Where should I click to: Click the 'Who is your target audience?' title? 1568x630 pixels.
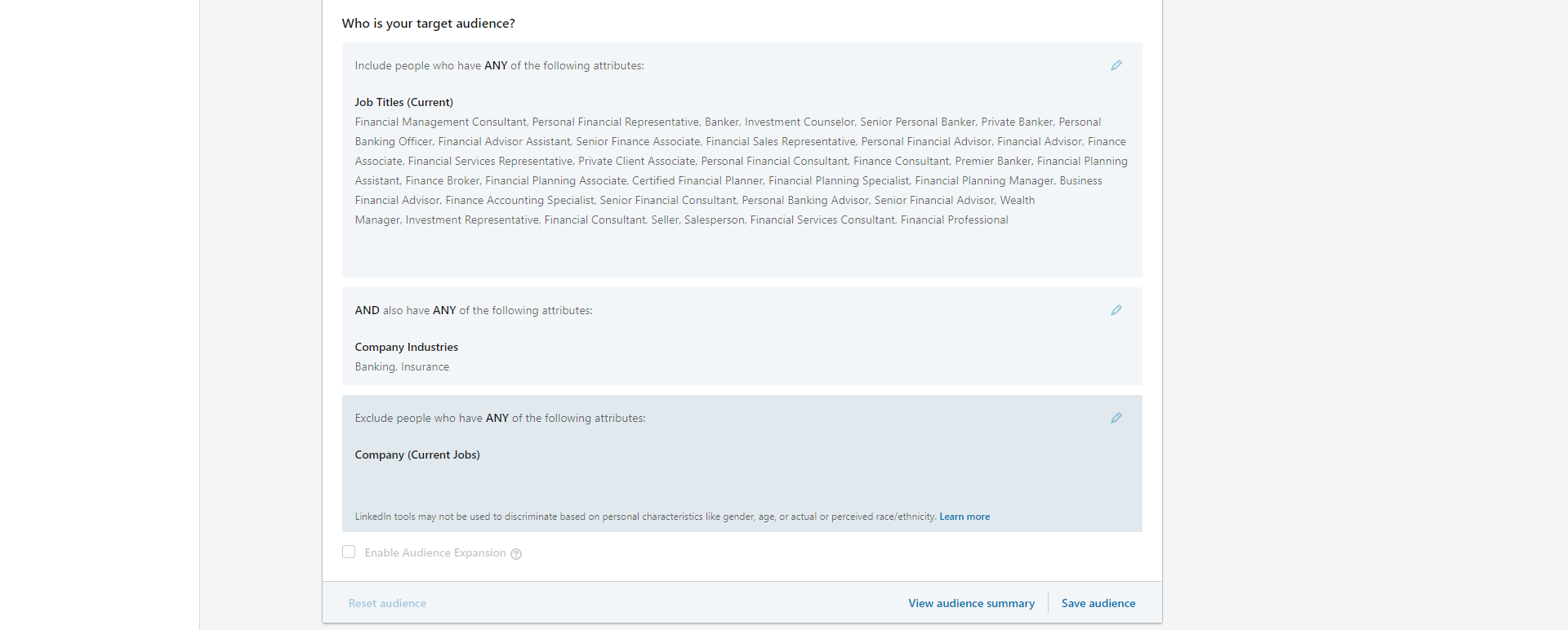point(428,24)
